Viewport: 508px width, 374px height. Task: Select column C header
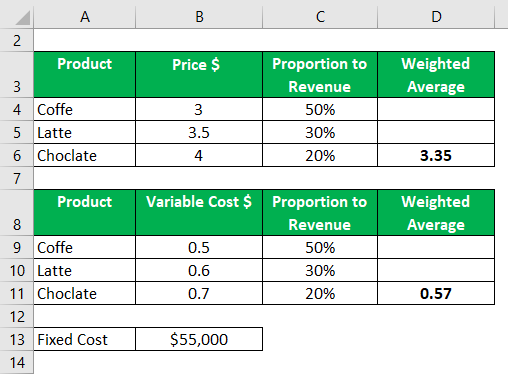320,16
